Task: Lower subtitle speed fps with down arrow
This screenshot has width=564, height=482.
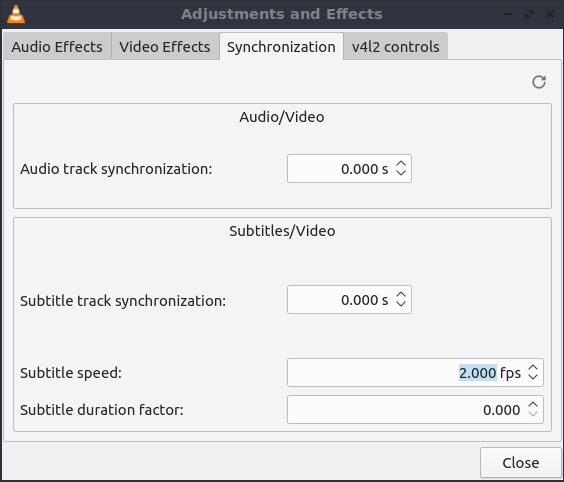Action: pyautogui.click(x=533, y=377)
